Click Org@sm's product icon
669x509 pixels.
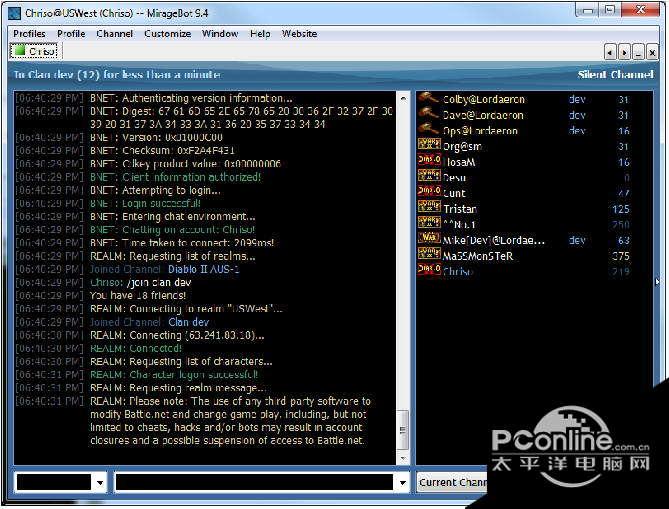click(429, 144)
